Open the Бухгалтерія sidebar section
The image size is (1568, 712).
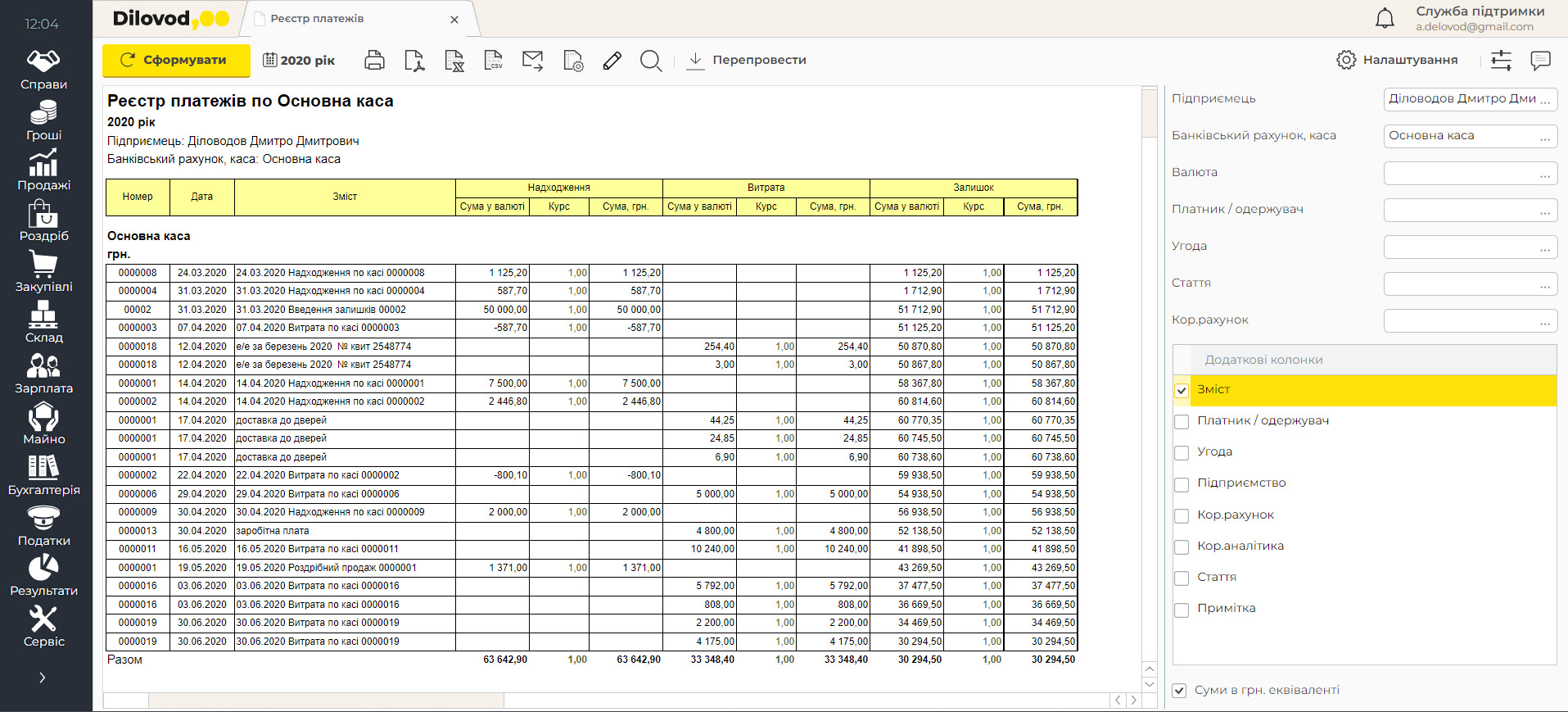tap(43, 475)
